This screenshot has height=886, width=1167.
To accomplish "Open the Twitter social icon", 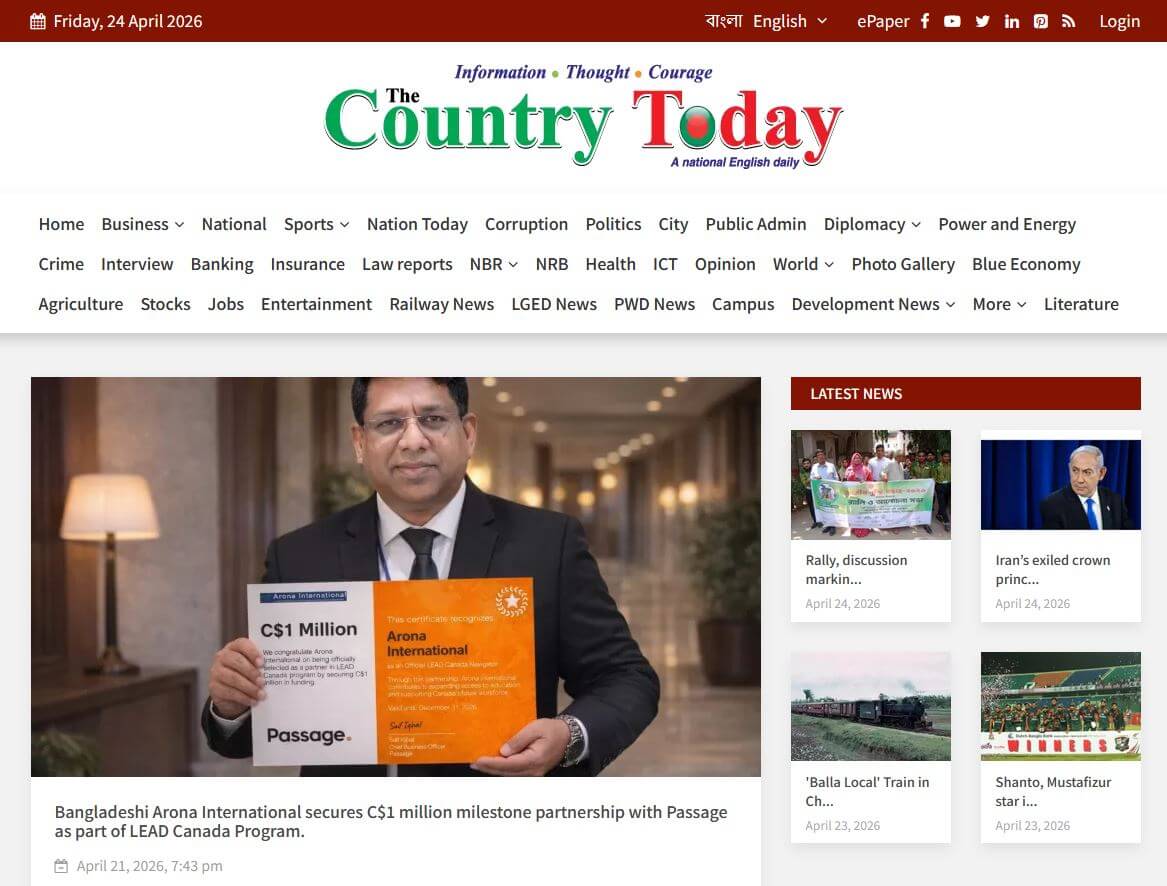I will coord(982,21).
